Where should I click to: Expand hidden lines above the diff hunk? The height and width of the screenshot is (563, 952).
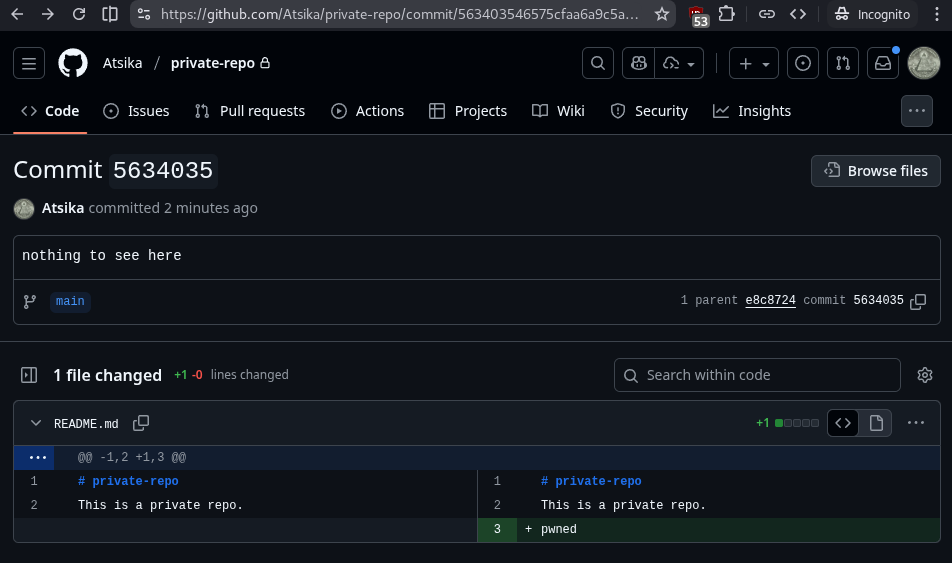(x=38, y=458)
